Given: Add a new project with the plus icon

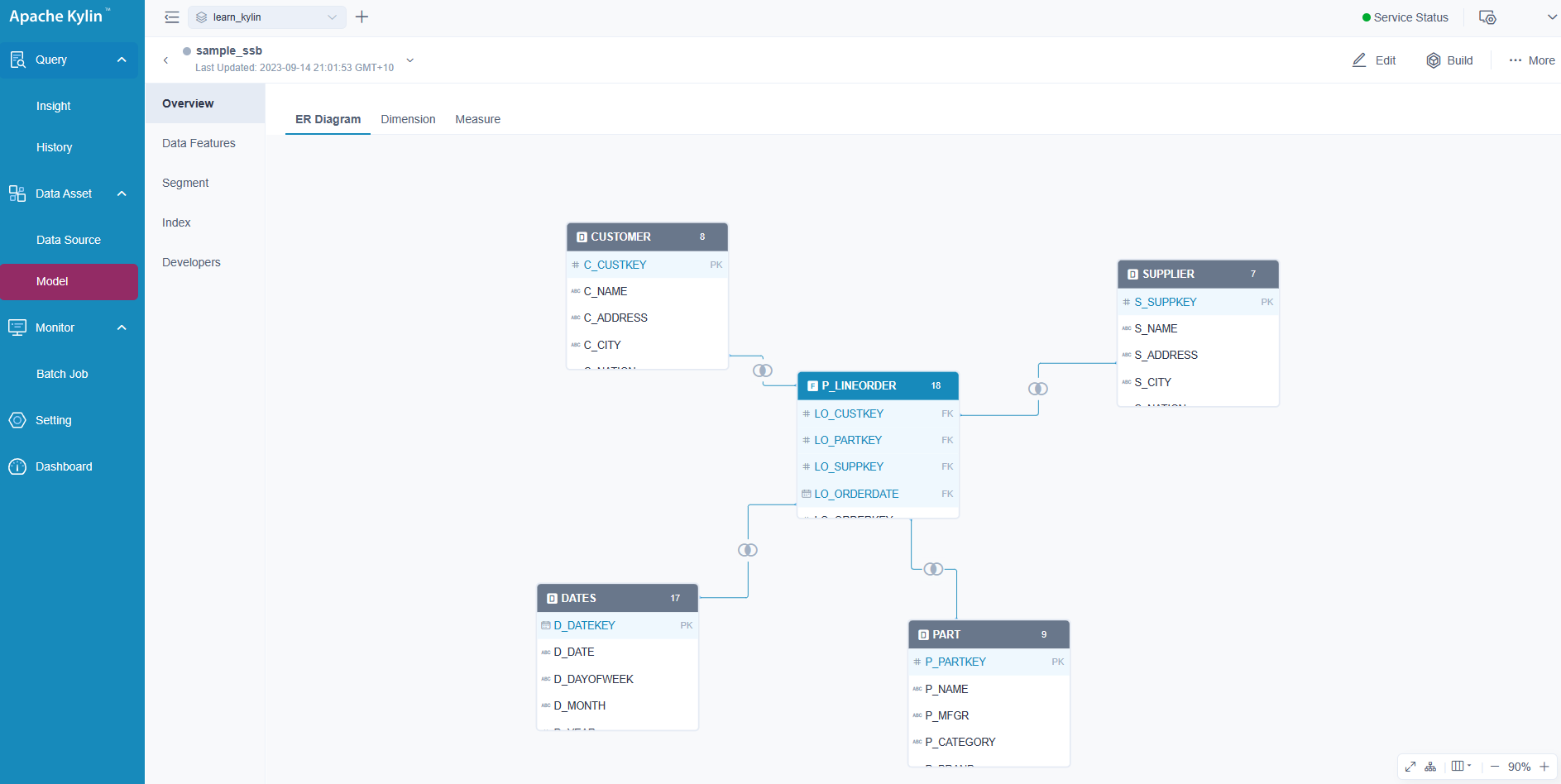Looking at the screenshot, I should pyautogui.click(x=362, y=17).
